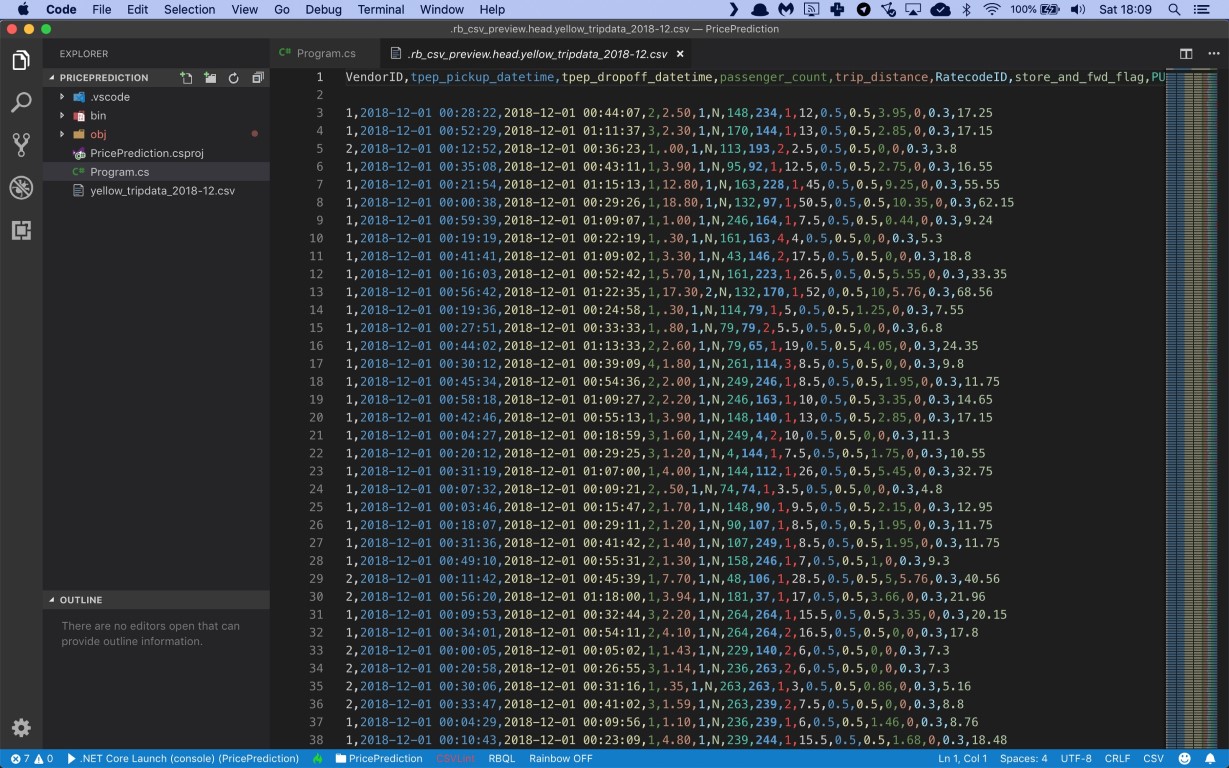Toggle Rainbow OFF in status bar
Screen dimensions: 1229x768
[561, 759]
